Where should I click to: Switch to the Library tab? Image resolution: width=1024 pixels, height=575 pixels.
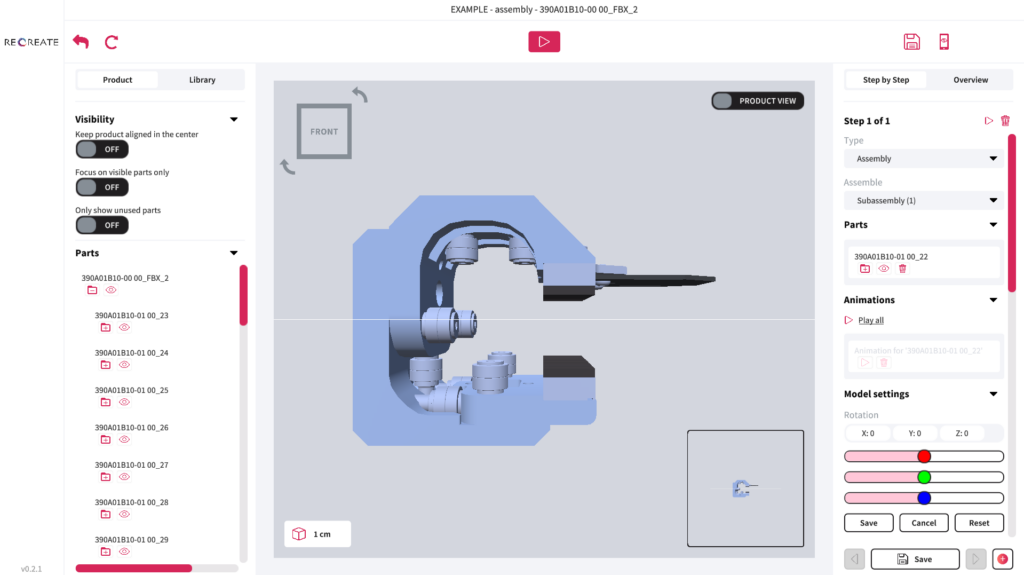point(202,80)
